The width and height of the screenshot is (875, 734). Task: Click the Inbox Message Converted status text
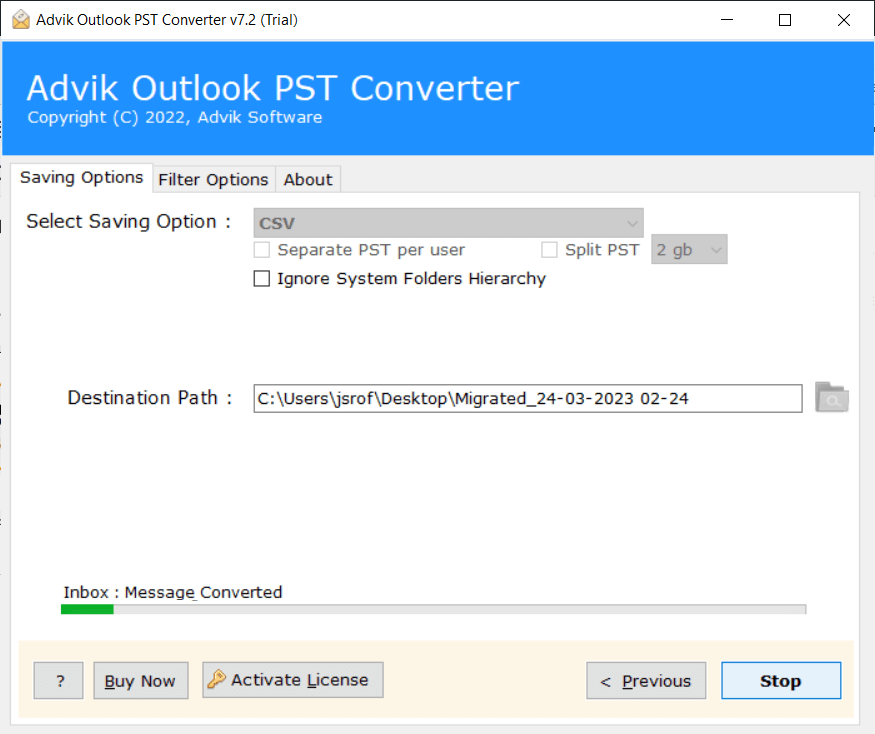click(x=172, y=592)
